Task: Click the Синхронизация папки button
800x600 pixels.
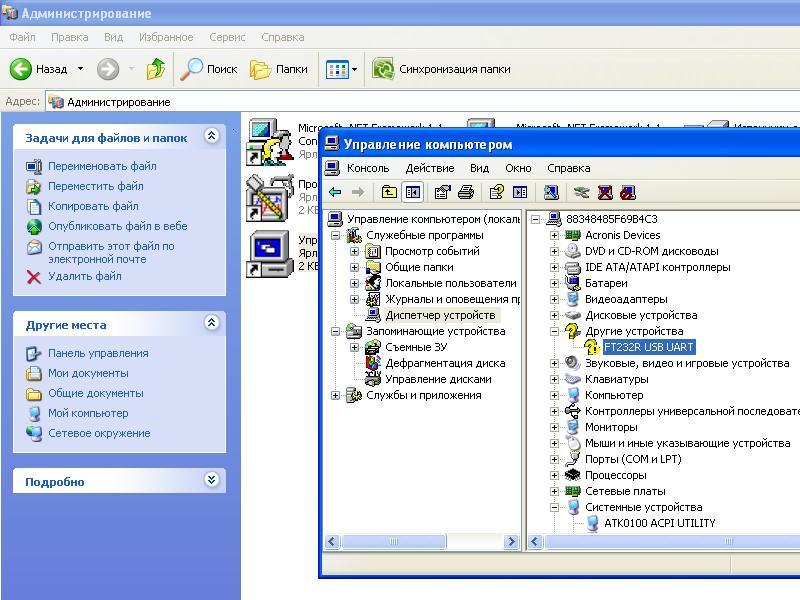Action: pyautogui.click(x=441, y=69)
